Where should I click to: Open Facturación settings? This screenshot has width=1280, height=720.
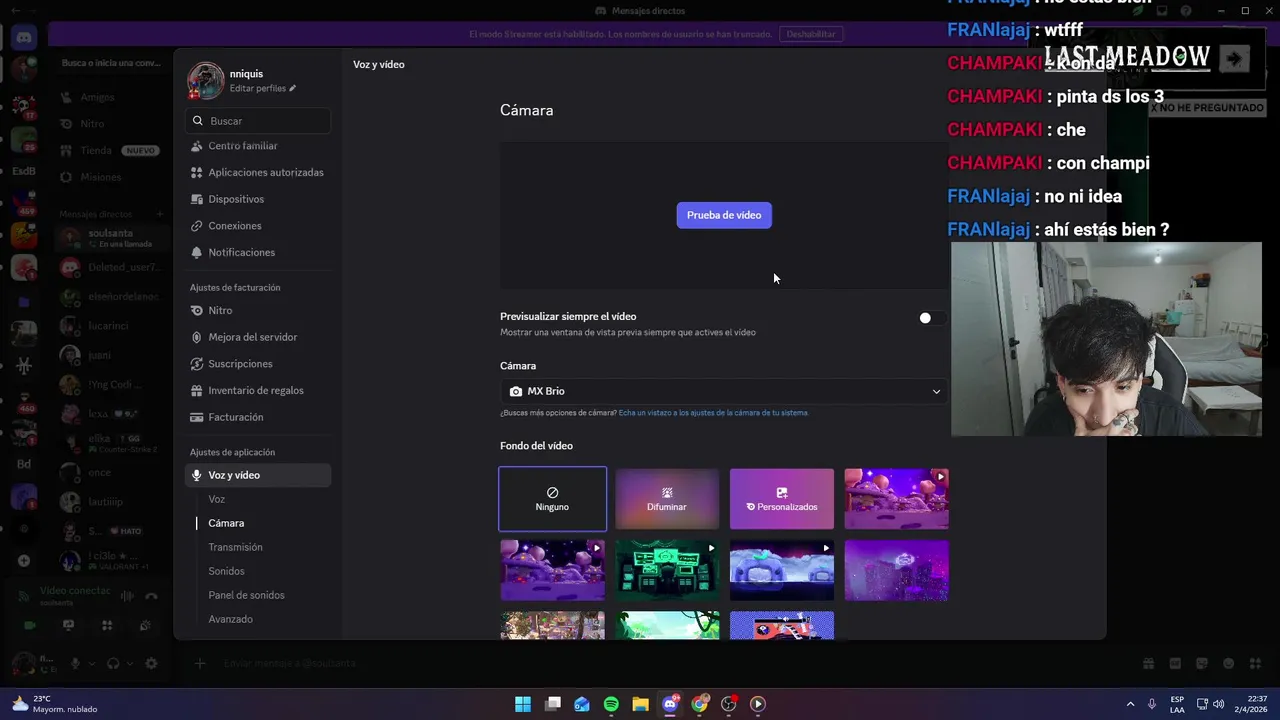coord(258,417)
